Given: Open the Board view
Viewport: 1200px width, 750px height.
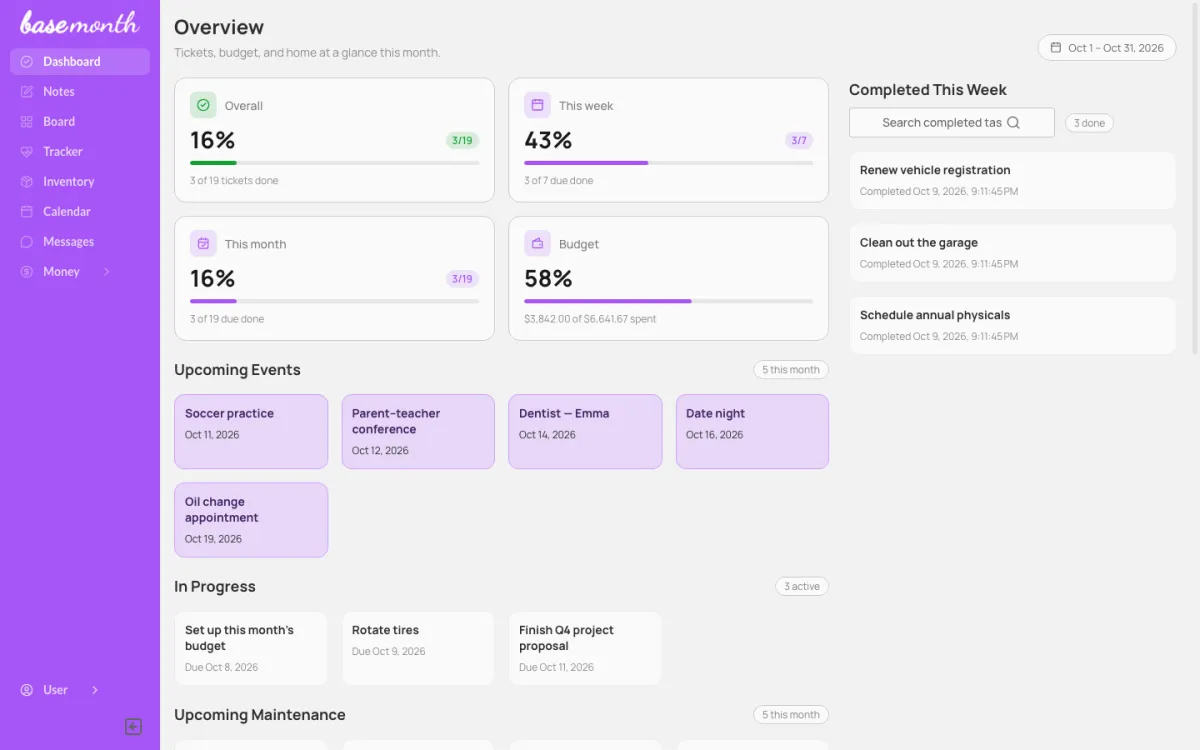Looking at the screenshot, I should 80,122.
